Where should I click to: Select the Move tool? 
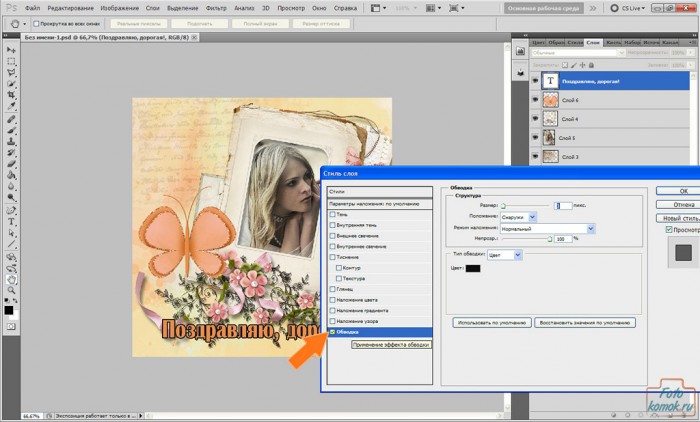11,50
